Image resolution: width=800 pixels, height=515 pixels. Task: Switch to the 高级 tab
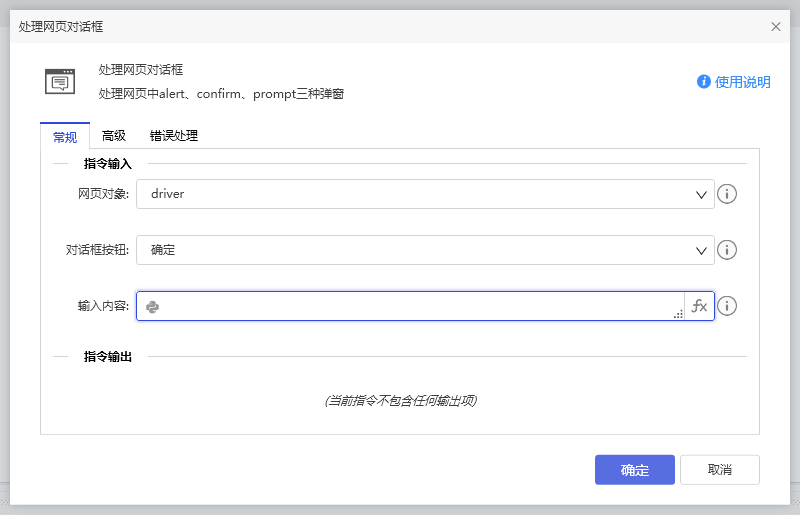click(114, 136)
